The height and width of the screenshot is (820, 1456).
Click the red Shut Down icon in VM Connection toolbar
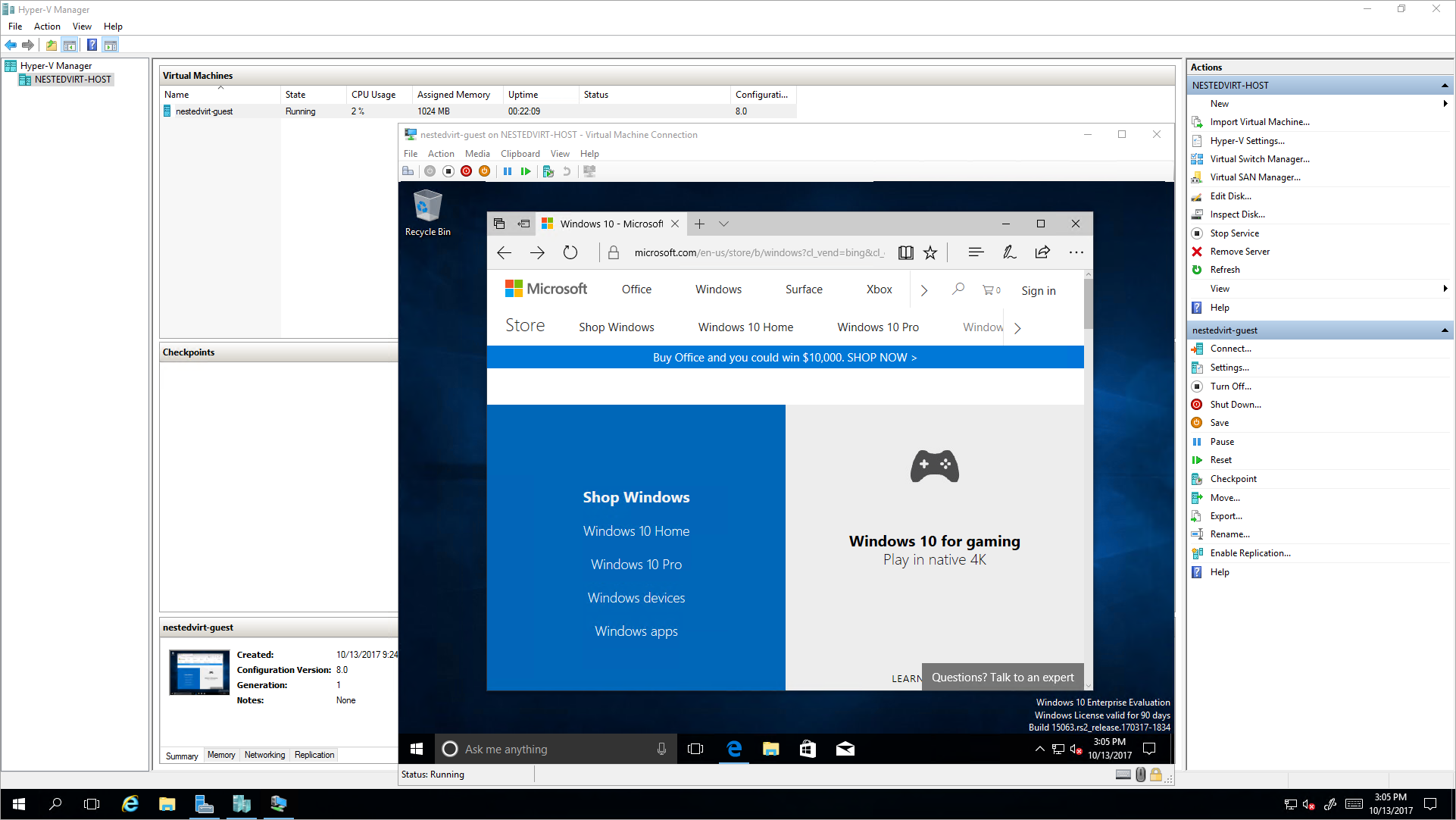467,171
